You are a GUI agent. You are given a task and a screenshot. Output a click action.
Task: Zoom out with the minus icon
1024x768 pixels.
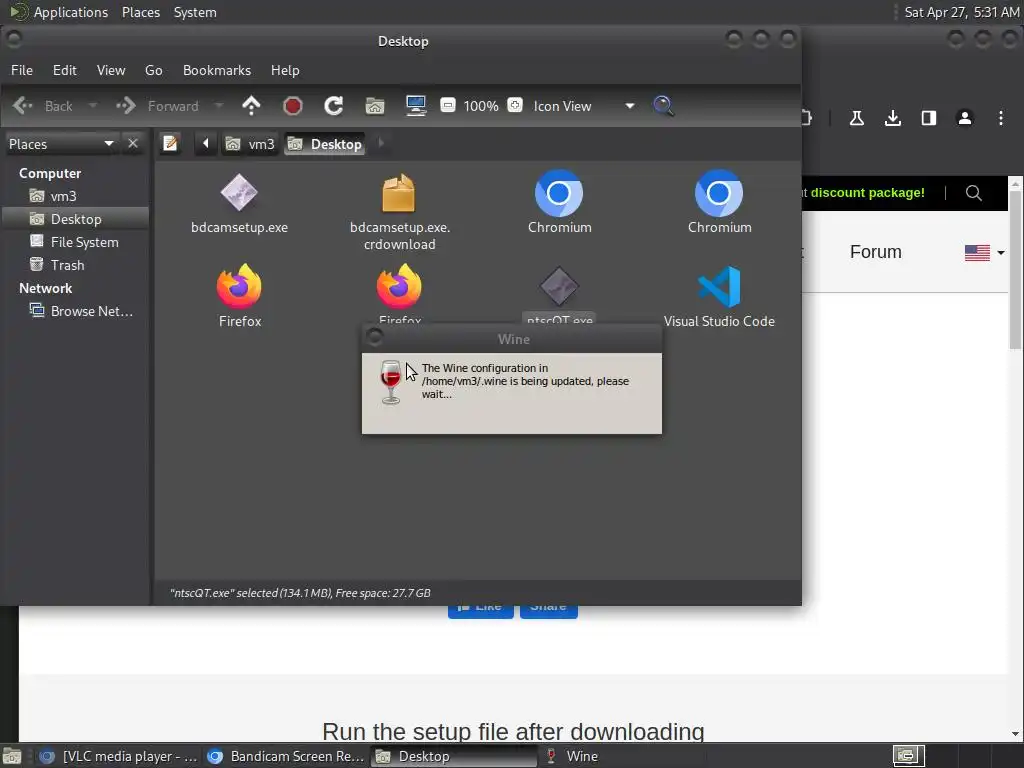tap(448, 105)
